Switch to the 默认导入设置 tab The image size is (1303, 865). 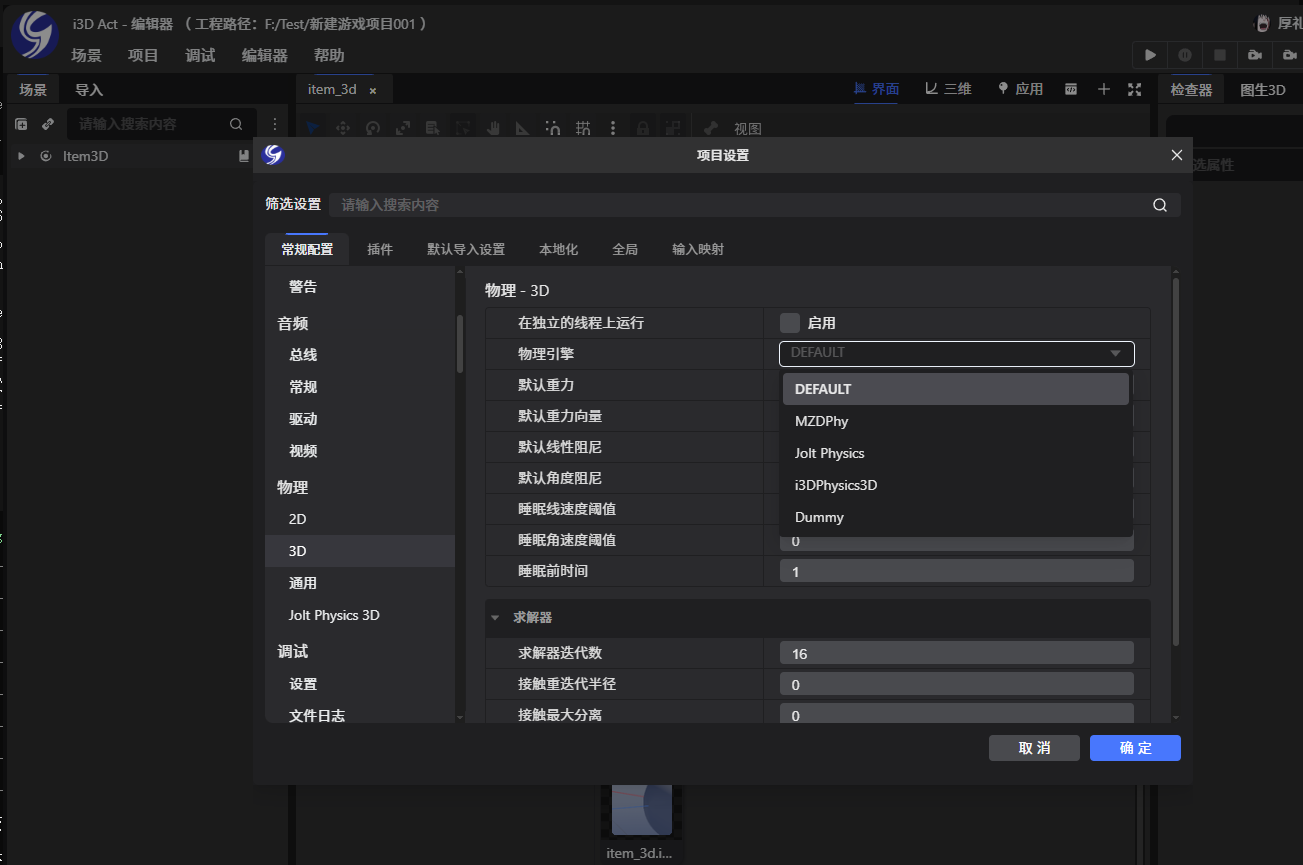(466, 249)
